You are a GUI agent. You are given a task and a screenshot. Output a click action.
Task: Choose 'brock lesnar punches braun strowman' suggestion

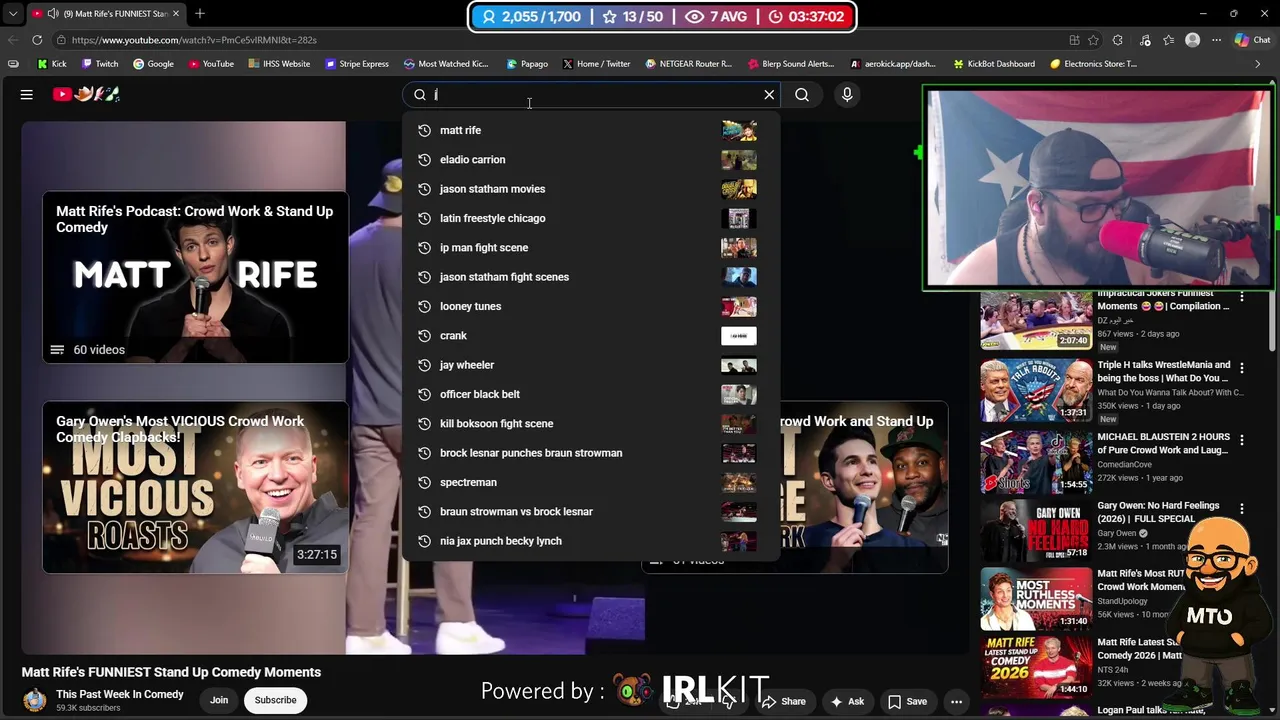coord(591,453)
